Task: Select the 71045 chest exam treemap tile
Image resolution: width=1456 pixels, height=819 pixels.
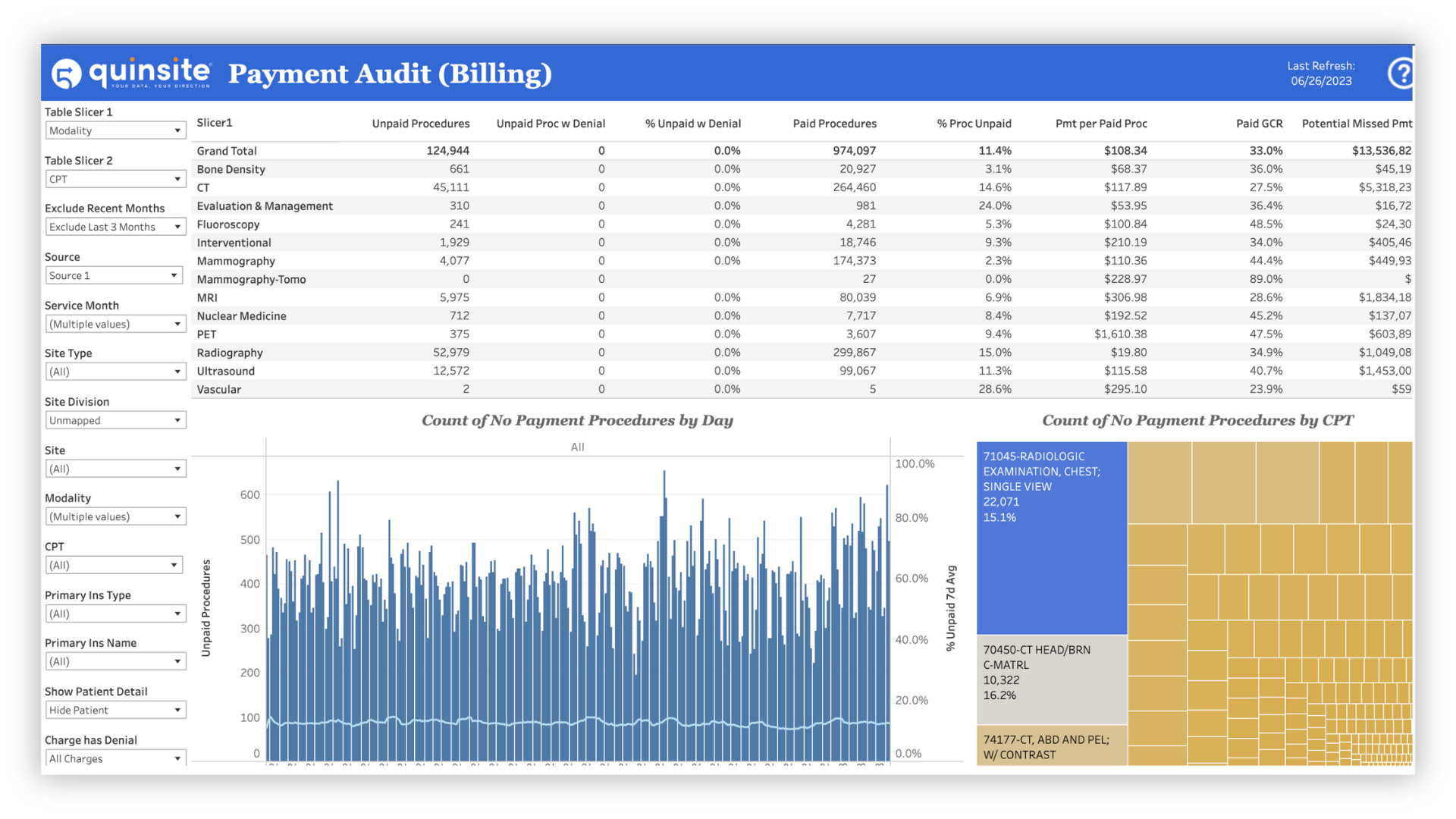Action: pyautogui.click(x=1051, y=538)
